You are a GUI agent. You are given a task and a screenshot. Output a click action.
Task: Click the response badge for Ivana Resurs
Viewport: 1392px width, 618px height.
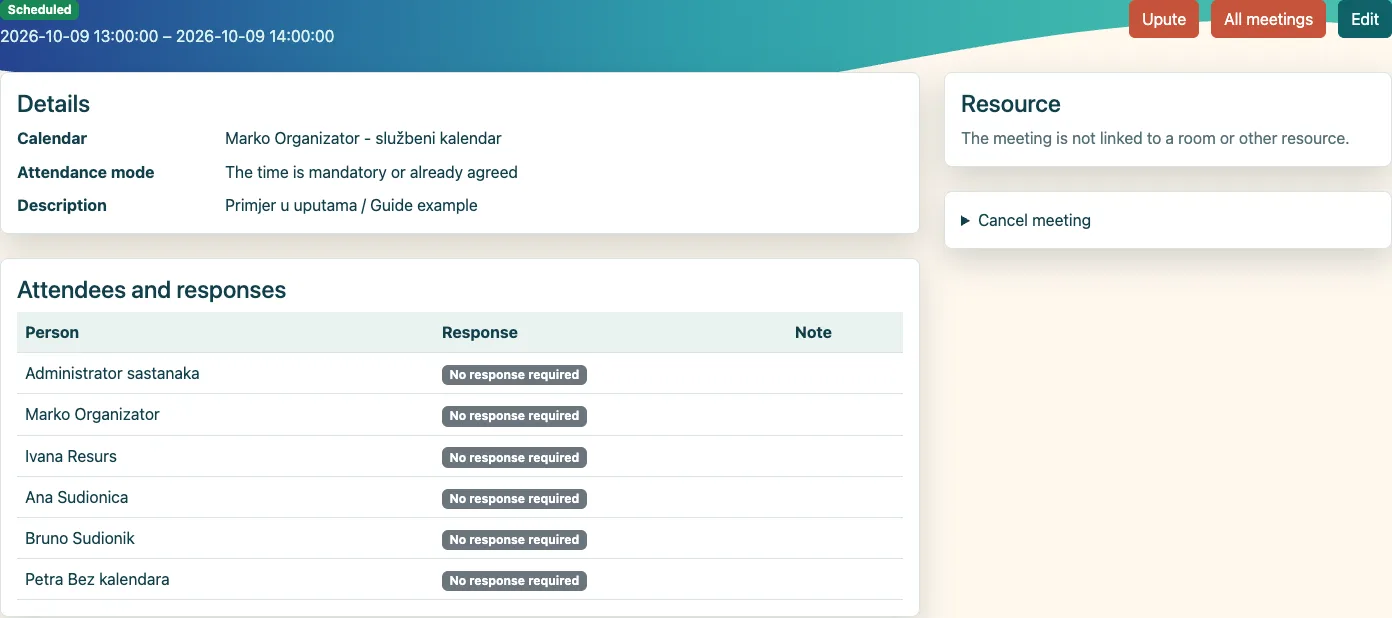tap(514, 458)
